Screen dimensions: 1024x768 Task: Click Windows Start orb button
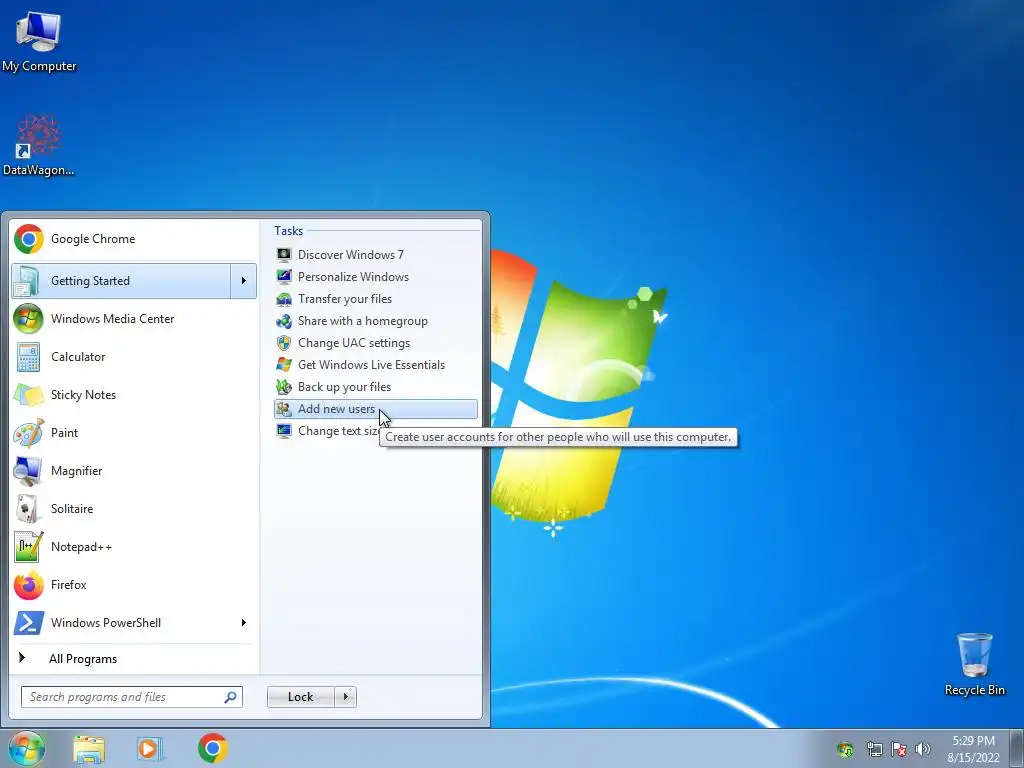(27, 748)
